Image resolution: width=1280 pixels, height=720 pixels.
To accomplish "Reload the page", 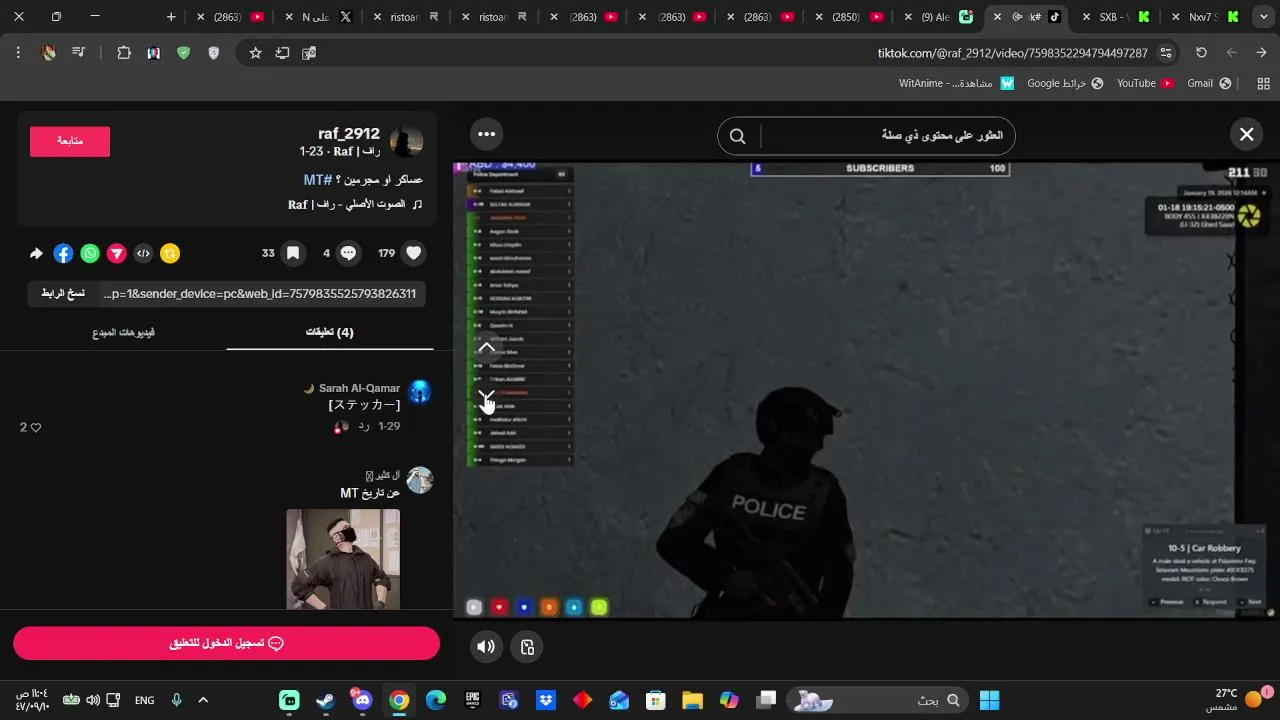I will click(x=1201, y=53).
